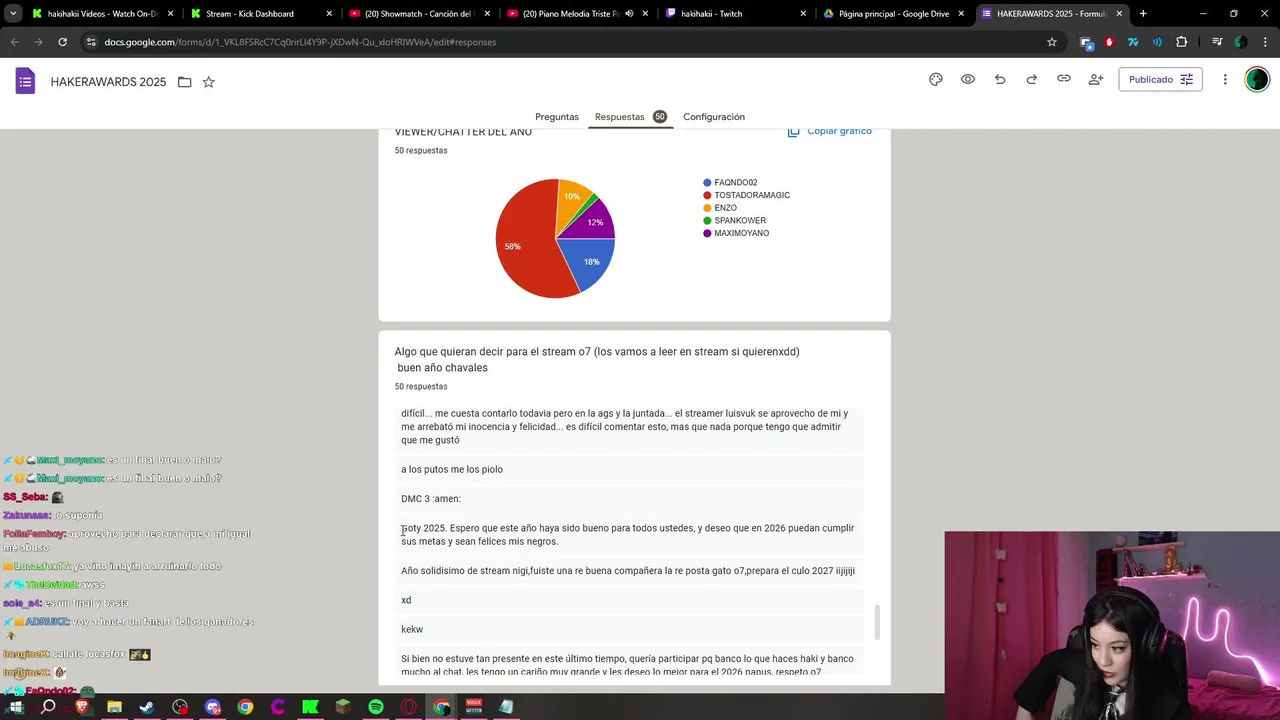Undo the last form change

click(x=1000, y=79)
